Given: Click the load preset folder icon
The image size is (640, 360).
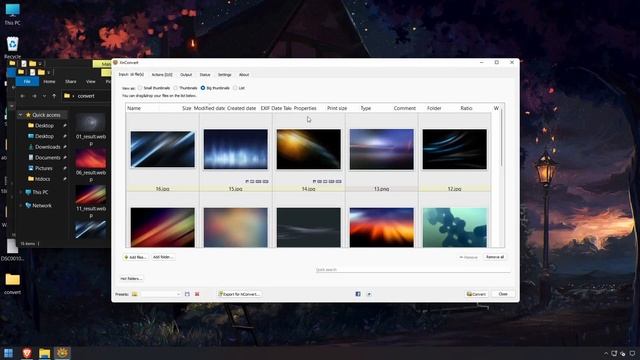Looking at the screenshot, I should coord(134,294).
